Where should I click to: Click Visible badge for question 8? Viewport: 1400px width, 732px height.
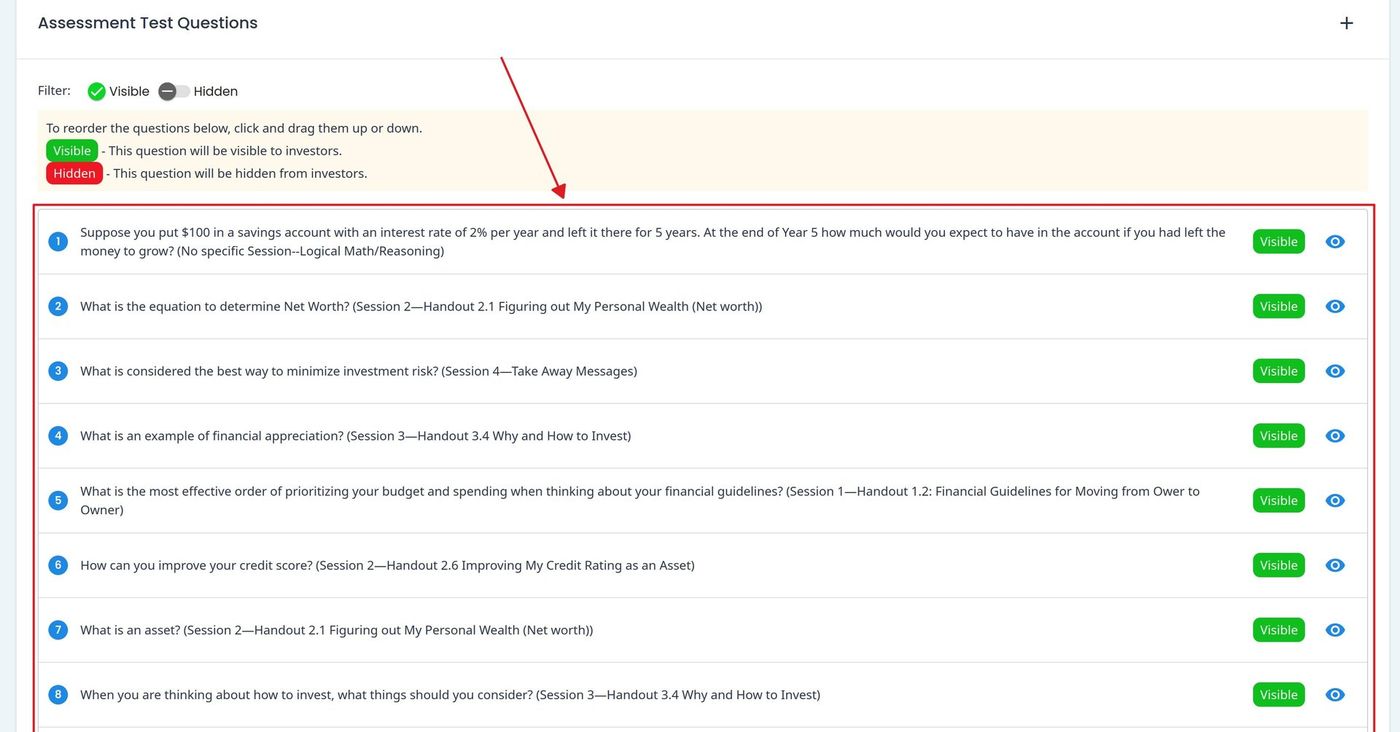pos(1278,695)
